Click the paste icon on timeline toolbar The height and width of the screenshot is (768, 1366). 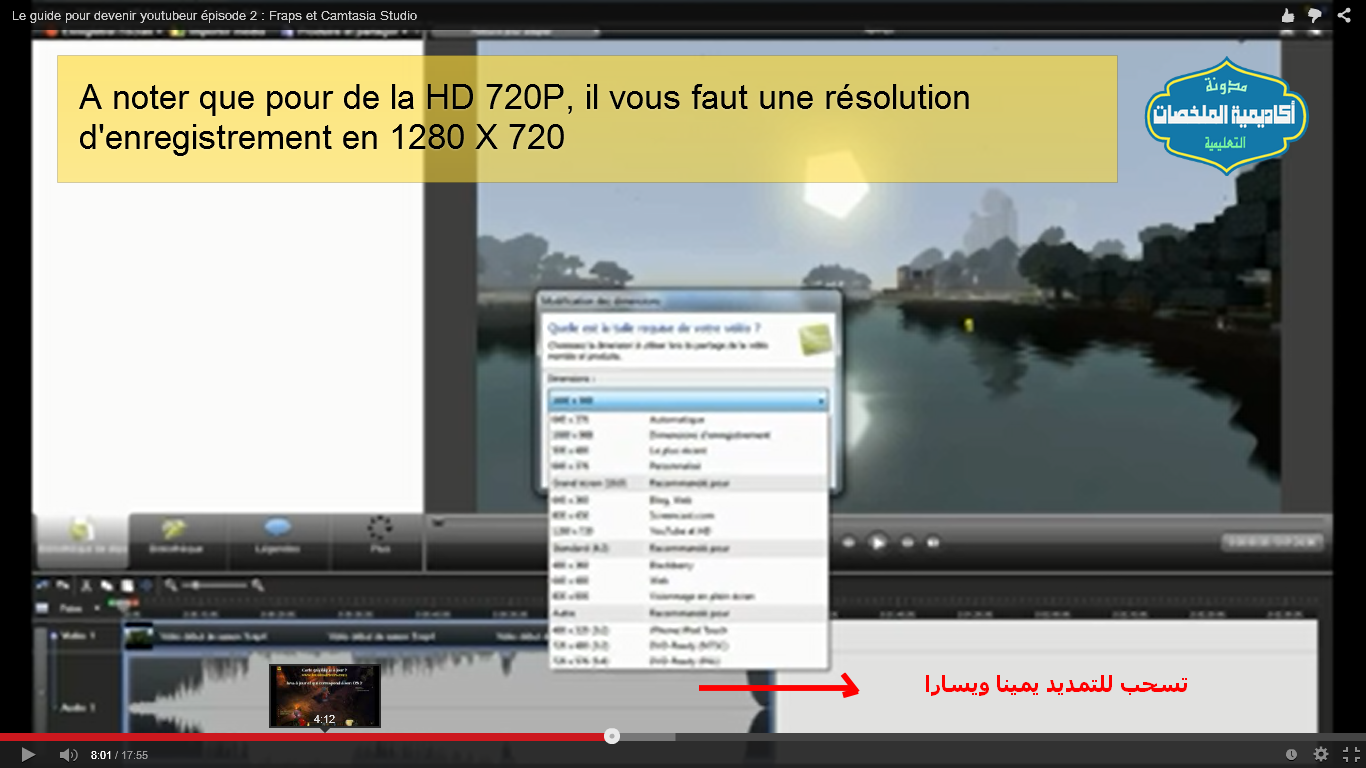point(146,585)
